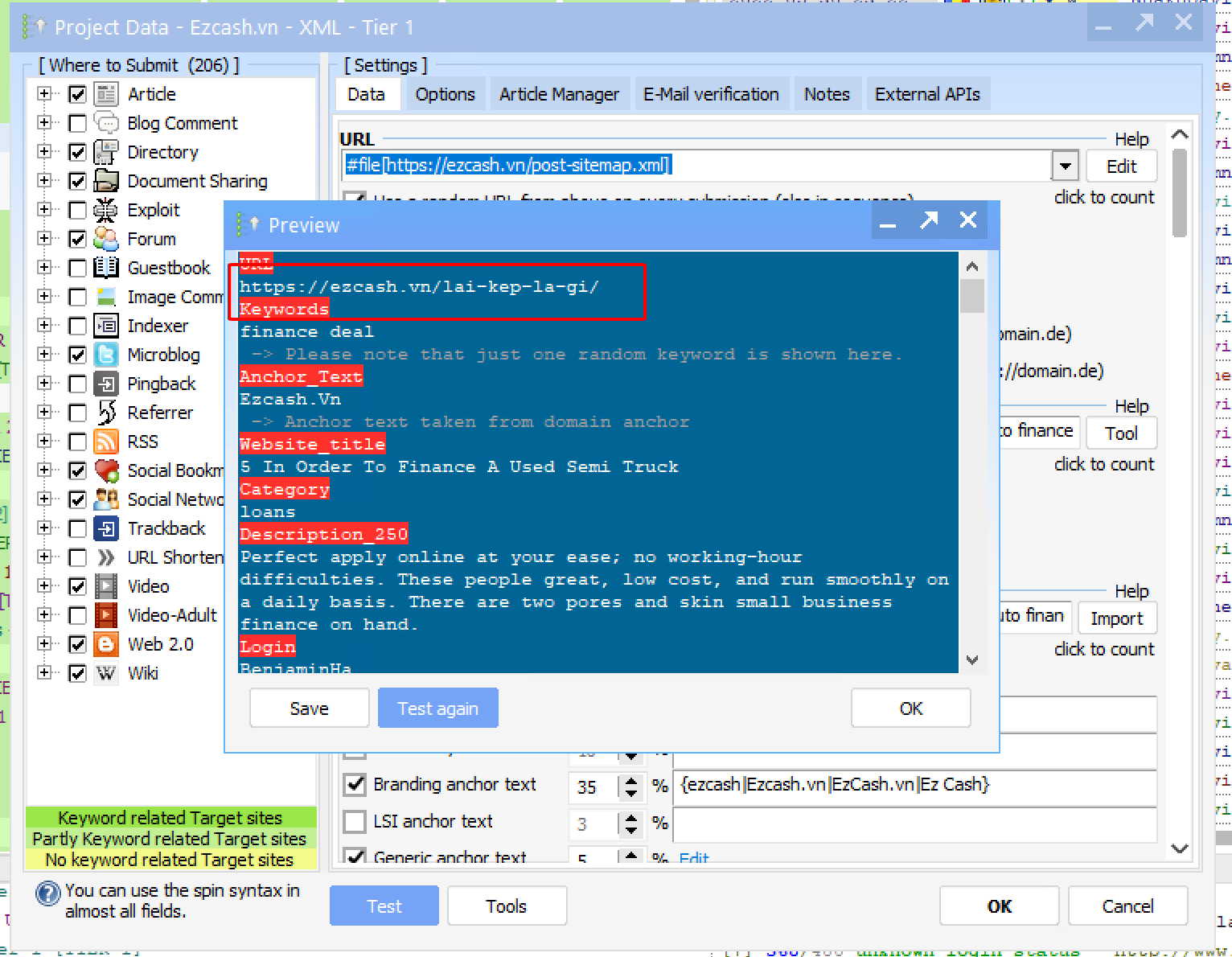1232x957 pixels.
Task: Open the URL field dropdown arrow
Action: click(x=1065, y=166)
